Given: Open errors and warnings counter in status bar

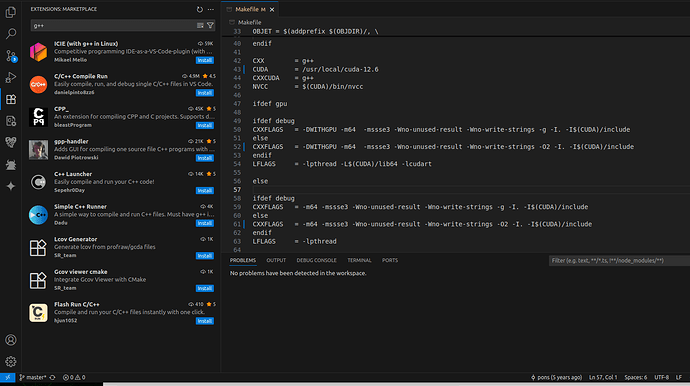Looking at the screenshot, I should (x=74, y=377).
